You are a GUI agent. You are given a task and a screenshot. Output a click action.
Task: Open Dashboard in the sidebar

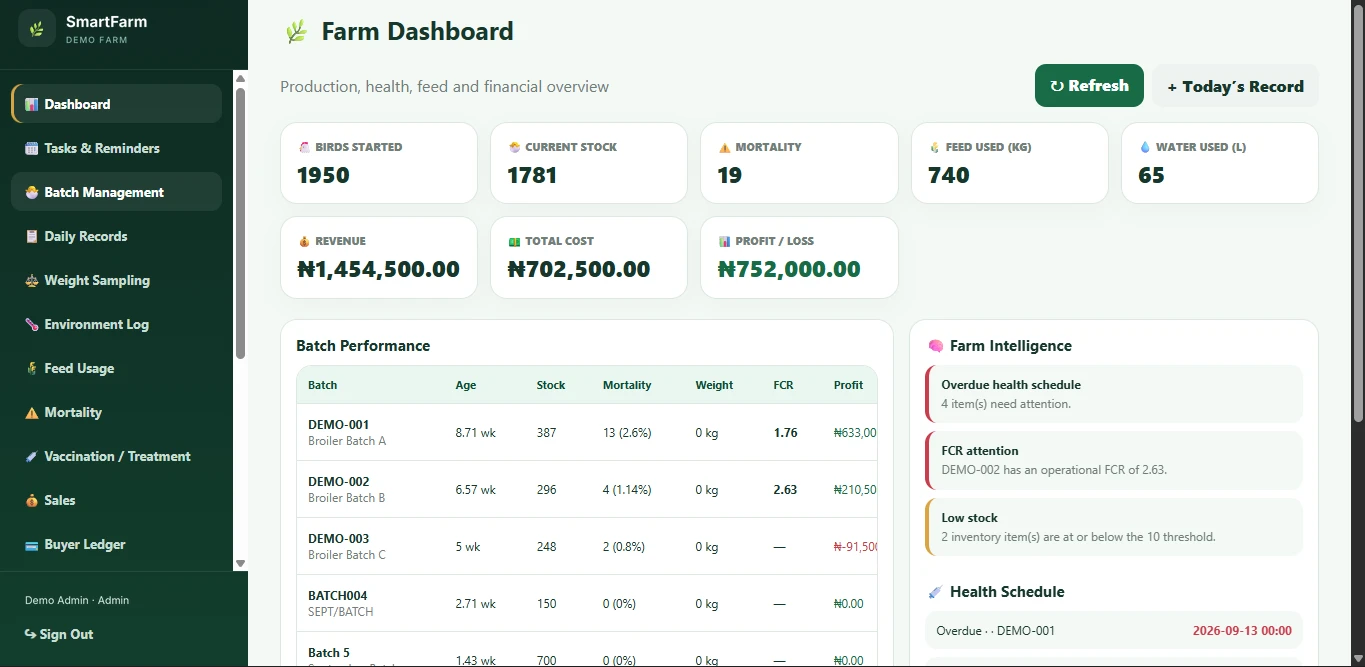pyautogui.click(x=116, y=104)
